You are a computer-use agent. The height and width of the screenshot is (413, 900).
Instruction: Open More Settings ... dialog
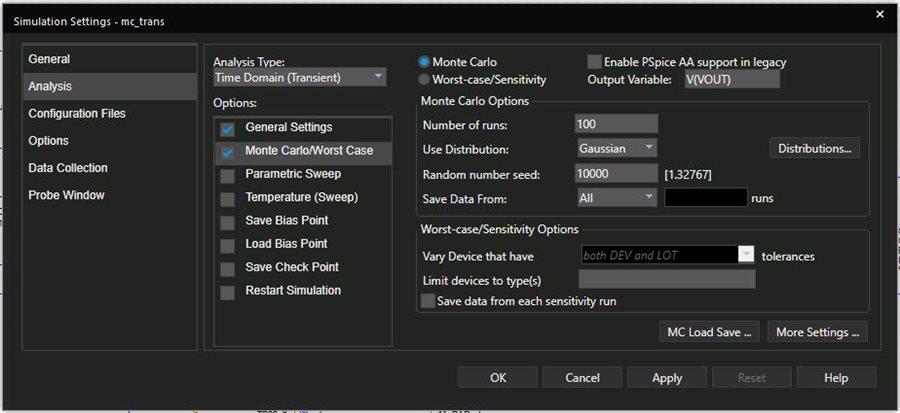(x=817, y=332)
